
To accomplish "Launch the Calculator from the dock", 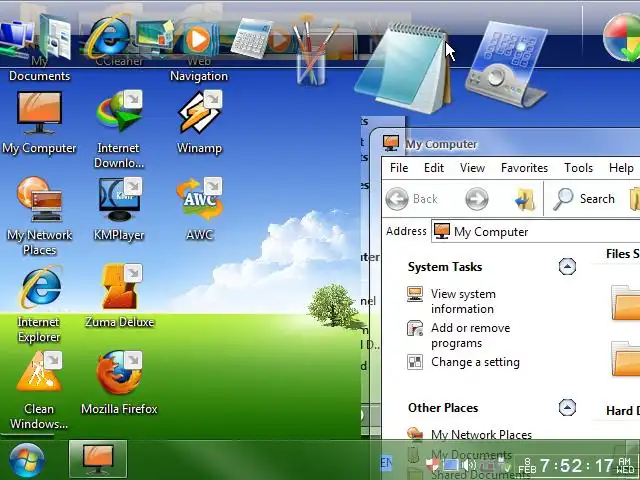I will click(251, 38).
